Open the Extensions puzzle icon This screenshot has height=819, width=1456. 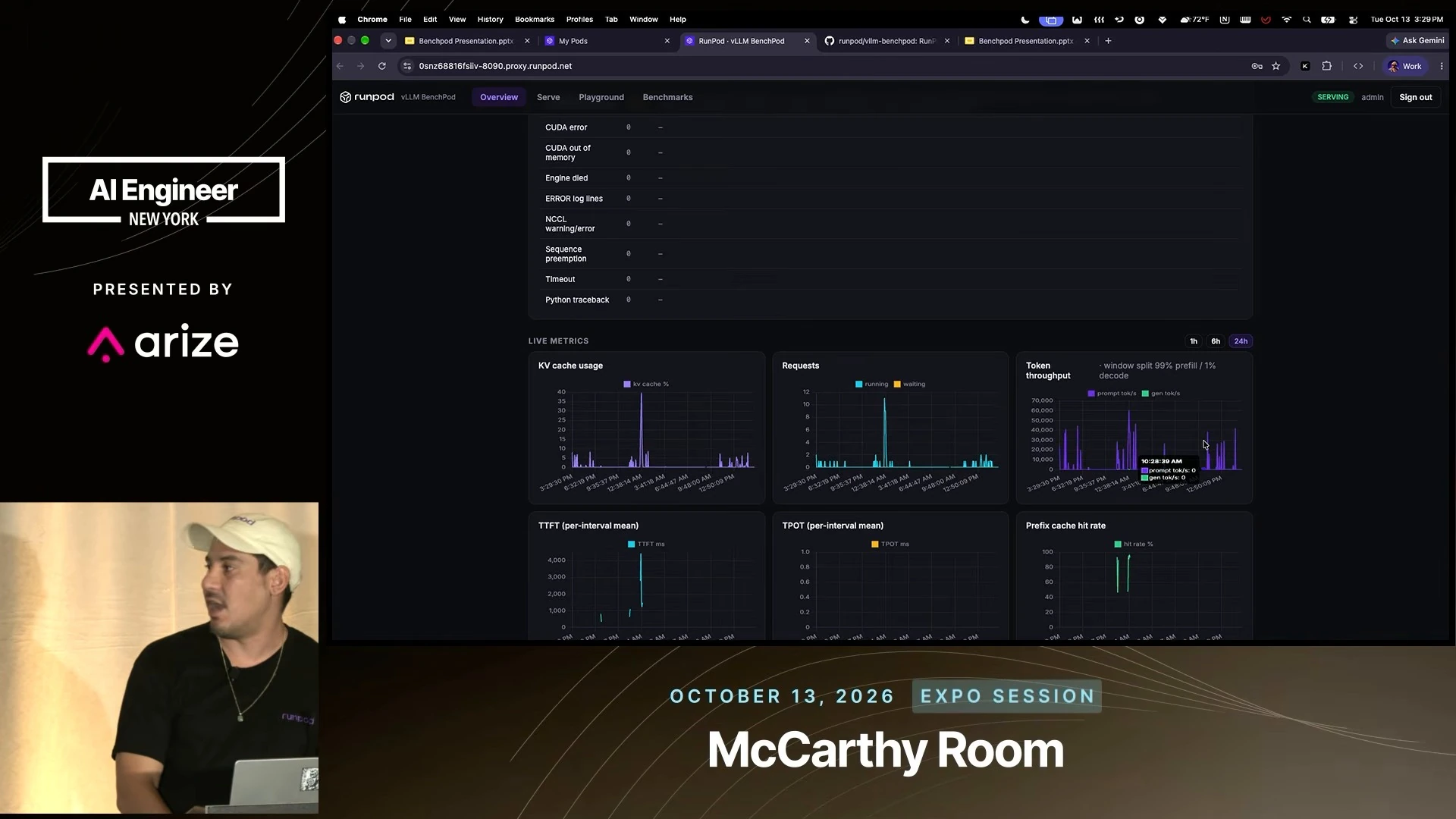(x=1327, y=66)
